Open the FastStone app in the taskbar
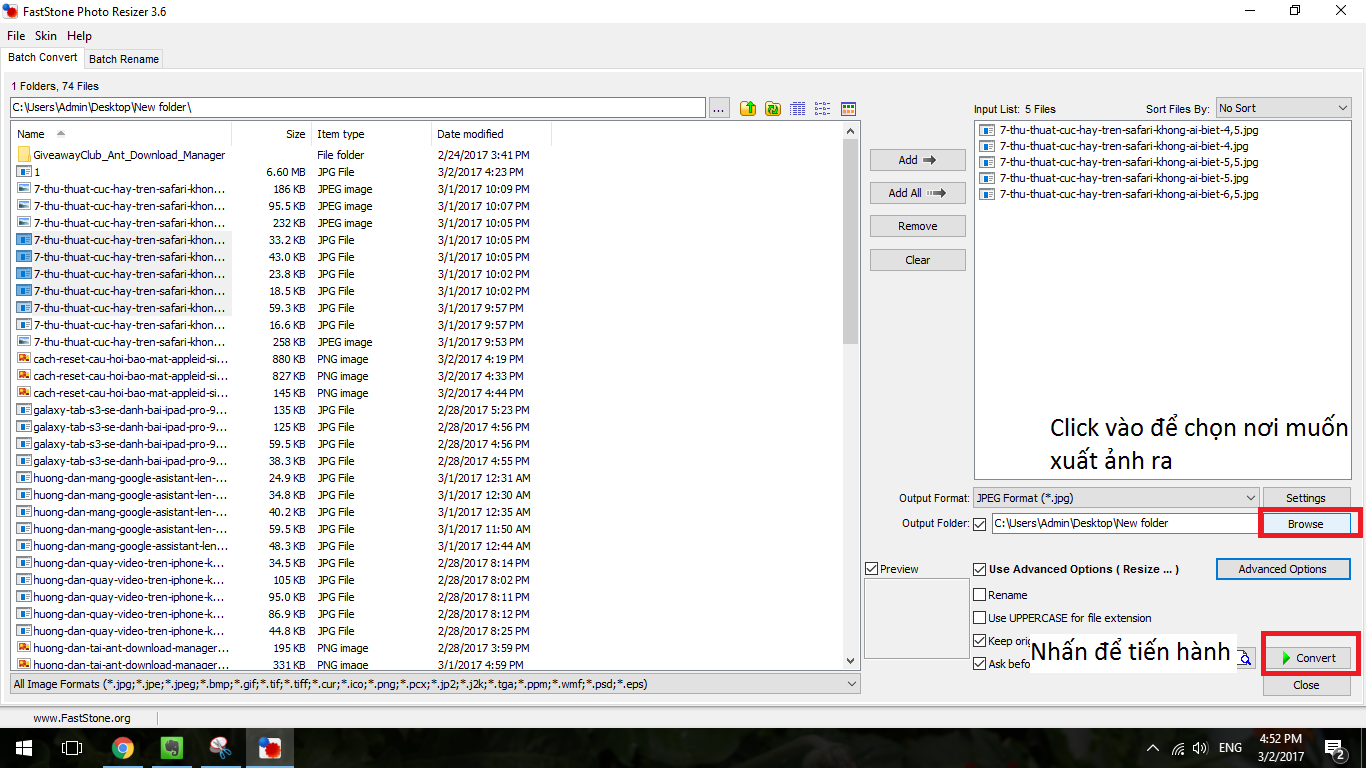Viewport: 1366px width, 768px height. point(269,747)
